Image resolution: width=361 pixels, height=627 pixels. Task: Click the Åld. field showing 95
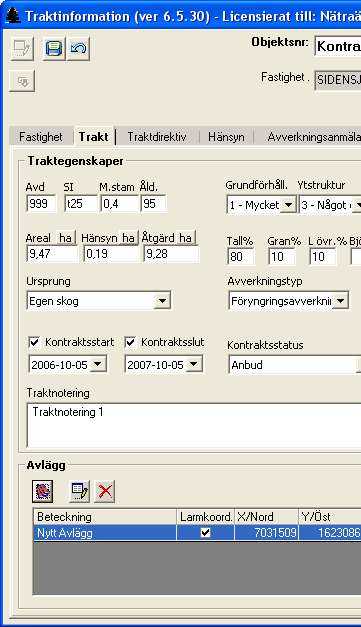pyautogui.click(x=153, y=204)
